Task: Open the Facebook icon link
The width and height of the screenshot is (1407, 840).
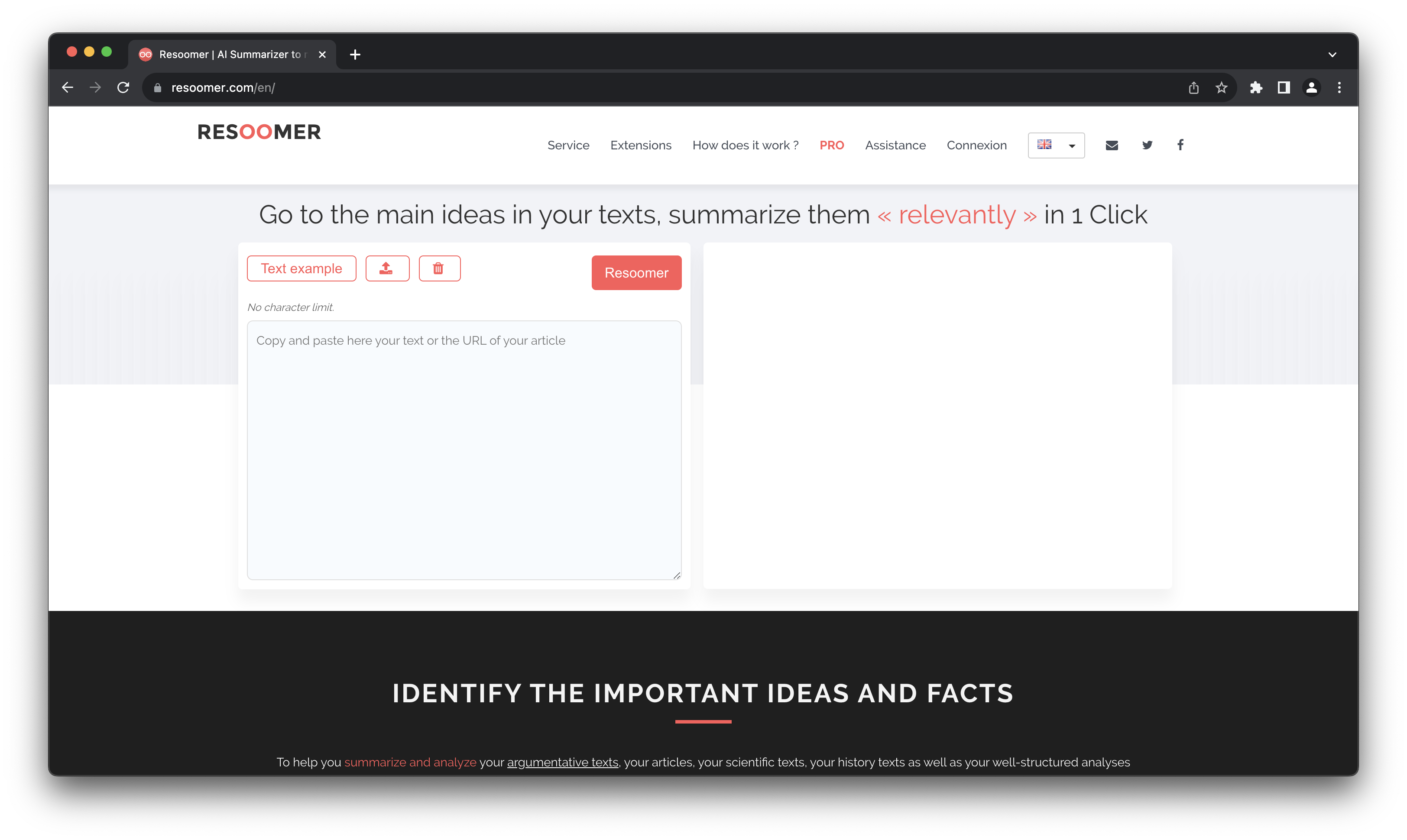Action: [x=1180, y=145]
